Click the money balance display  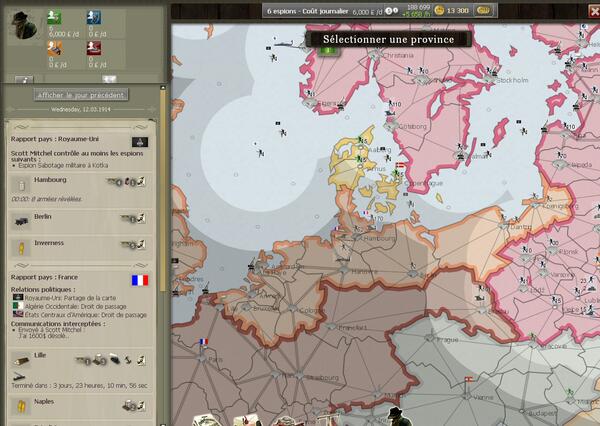coord(416,11)
